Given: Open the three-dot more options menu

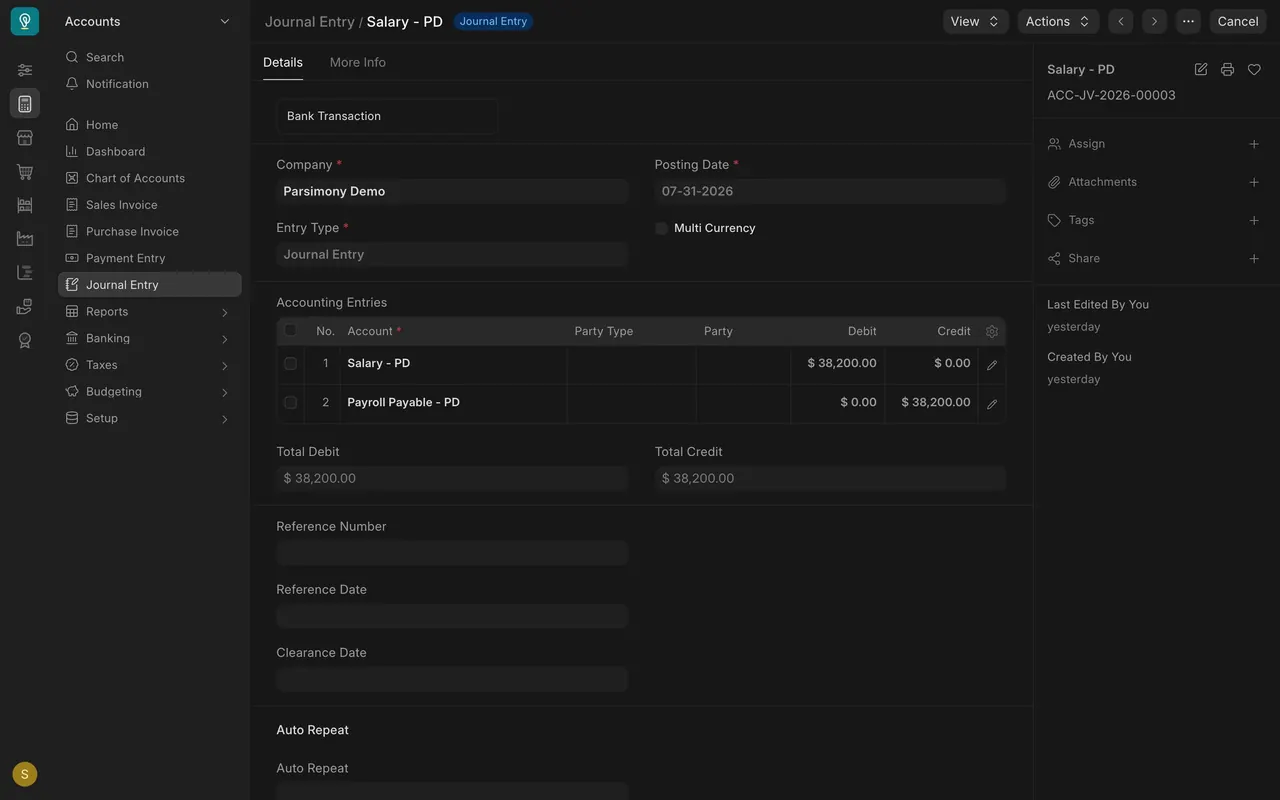Looking at the screenshot, I should pyautogui.click(x=1188, y=21).
